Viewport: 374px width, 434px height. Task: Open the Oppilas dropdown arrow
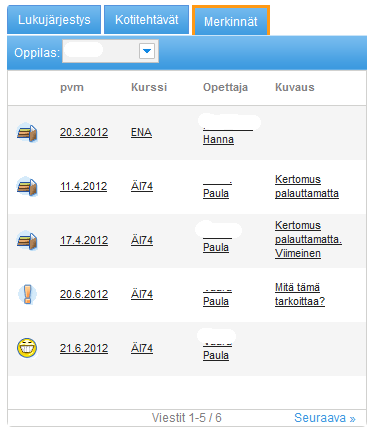click(147, 51)
